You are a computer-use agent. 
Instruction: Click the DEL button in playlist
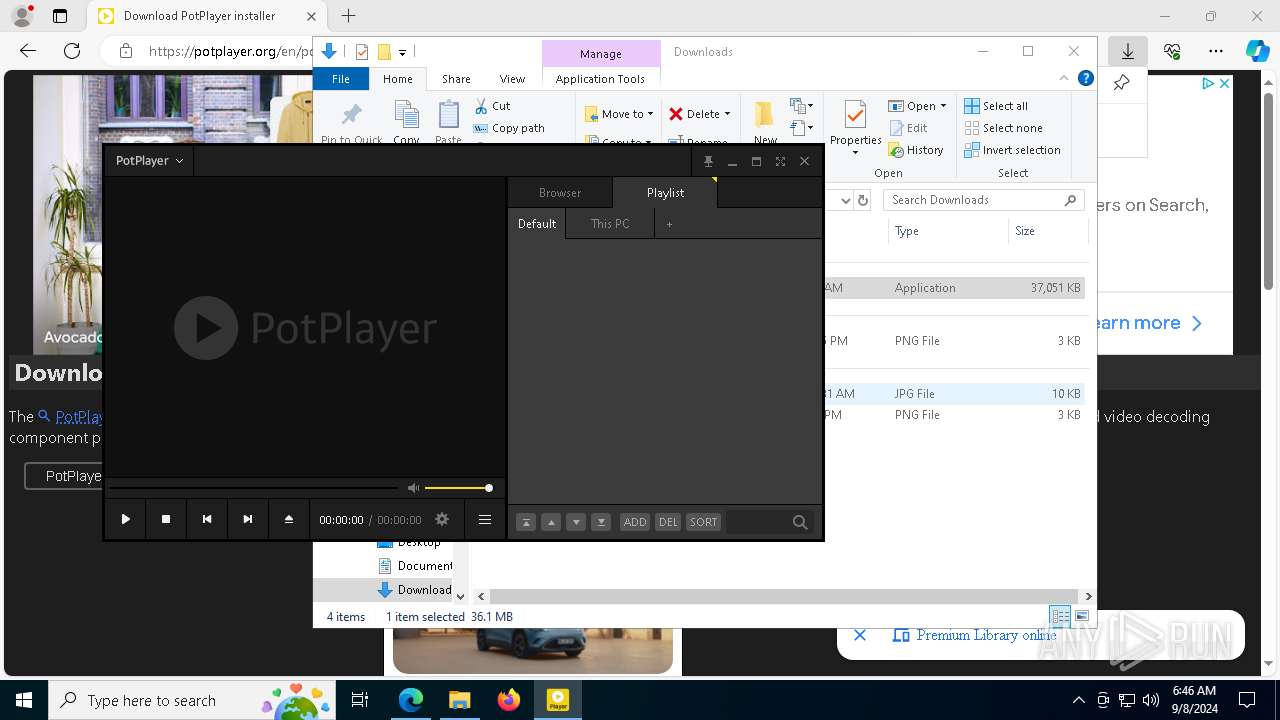pos(668,522)
